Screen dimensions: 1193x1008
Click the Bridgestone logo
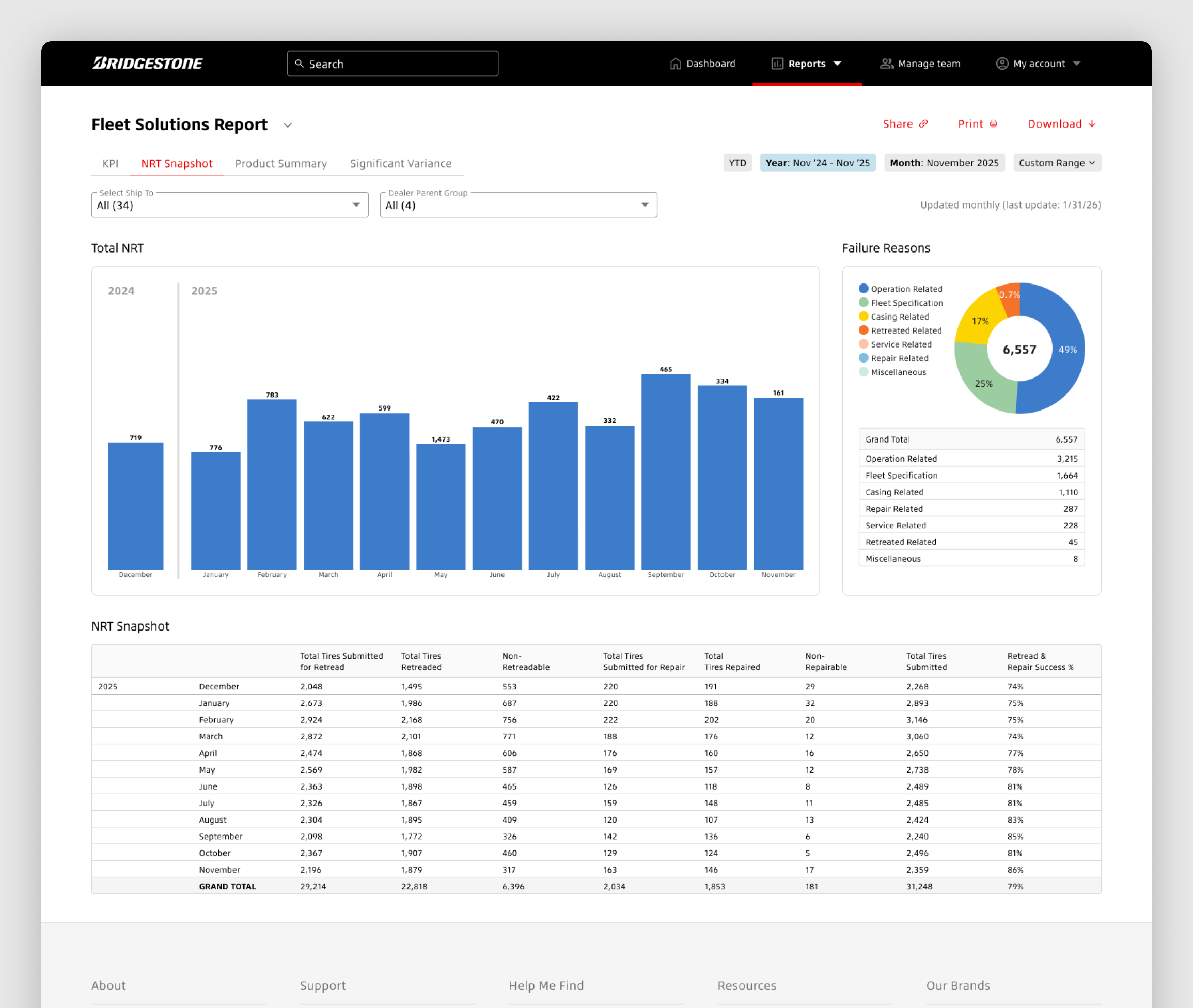(x=147, y=64)
